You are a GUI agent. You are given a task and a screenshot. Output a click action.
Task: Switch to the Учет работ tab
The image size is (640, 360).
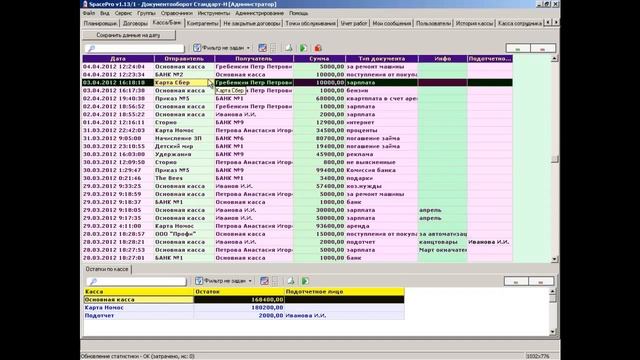click(354, 23)
